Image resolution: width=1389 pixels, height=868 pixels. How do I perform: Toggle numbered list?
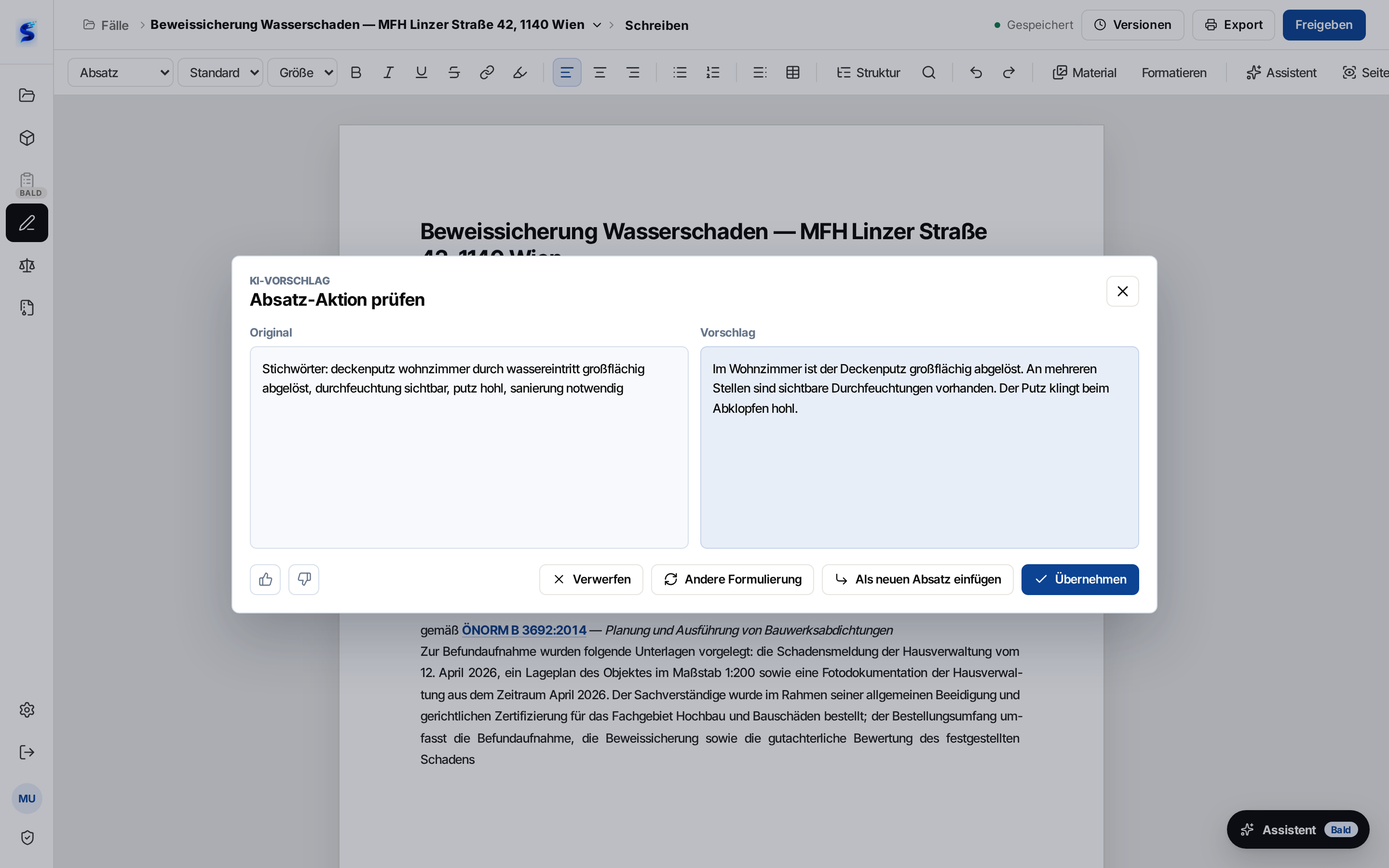click(x=713, y=72)
